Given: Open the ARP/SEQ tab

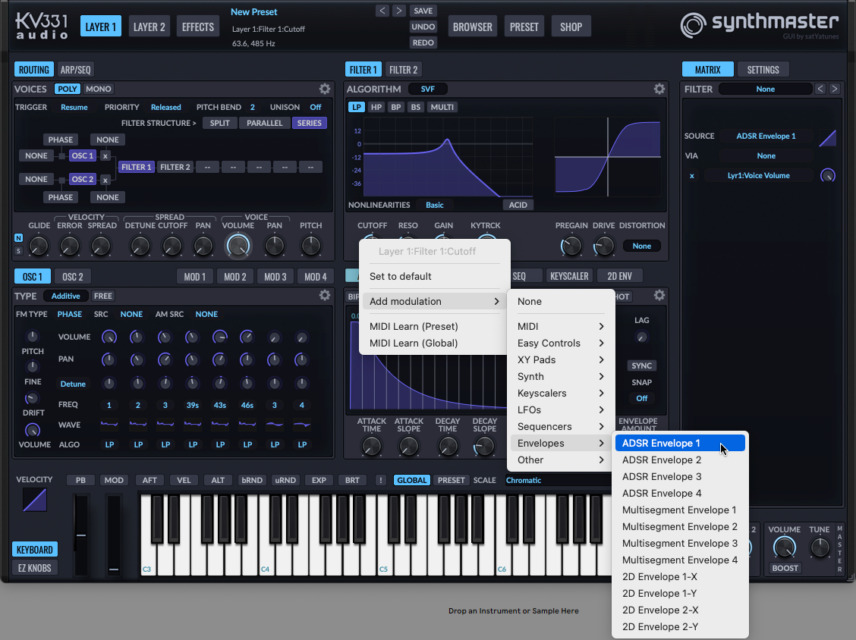Looking at the screenshot, I should coord(75,70).
